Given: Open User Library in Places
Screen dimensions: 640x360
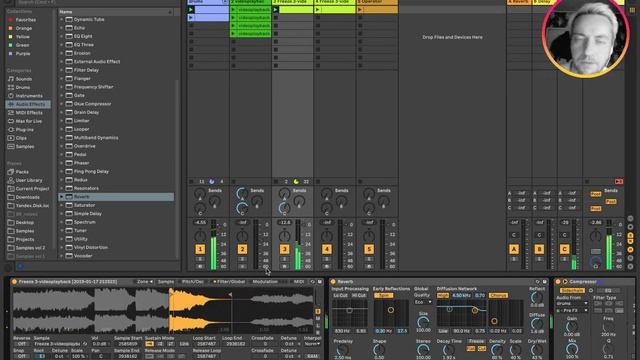Looking at the screenshot, I should 29,180.
